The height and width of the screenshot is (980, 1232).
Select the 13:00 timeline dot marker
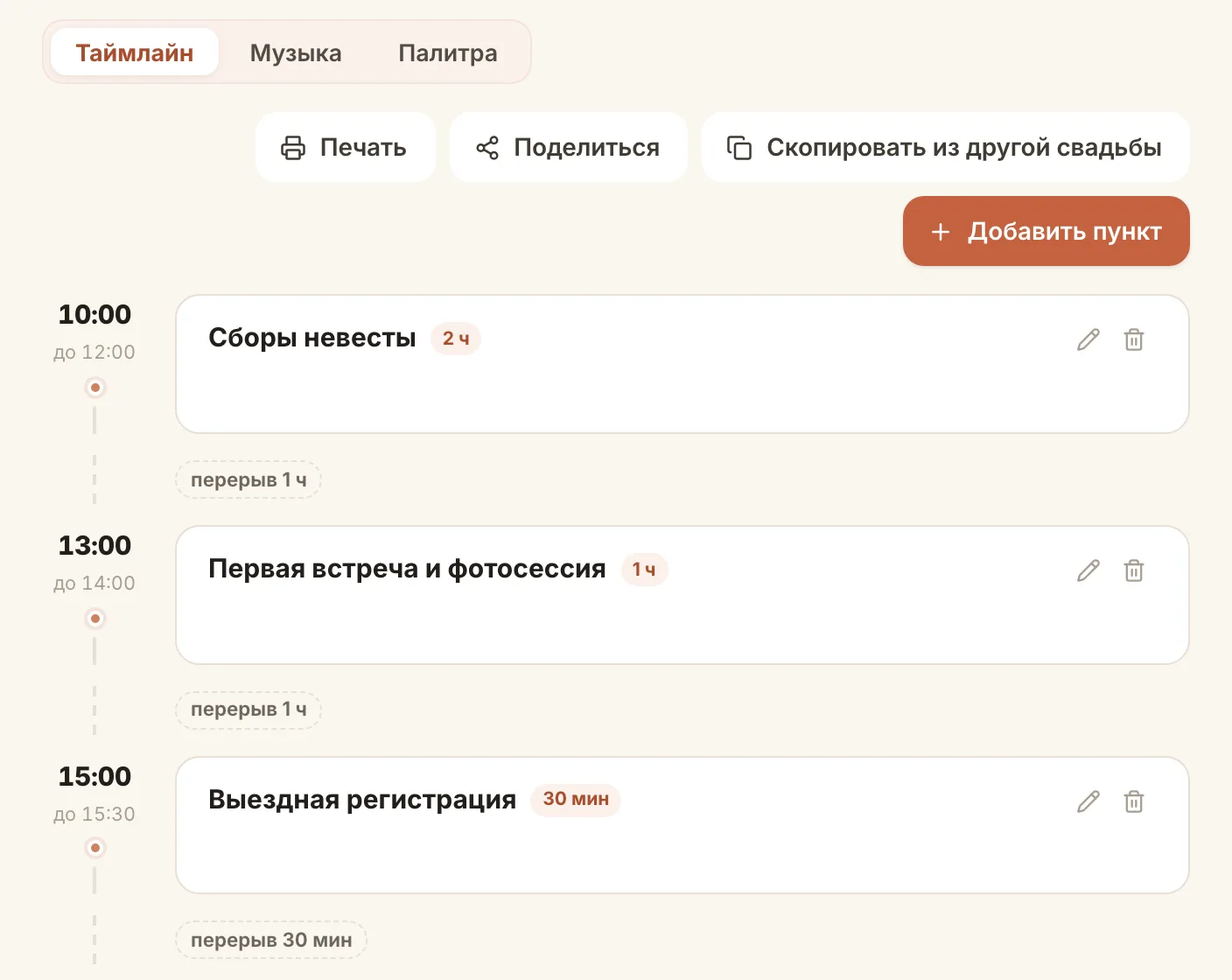click(94, 619)
